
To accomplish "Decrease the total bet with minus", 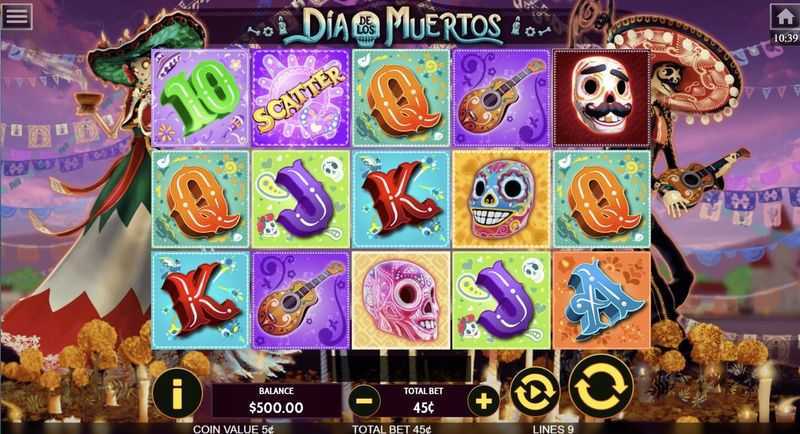I will tap(364, 401).
